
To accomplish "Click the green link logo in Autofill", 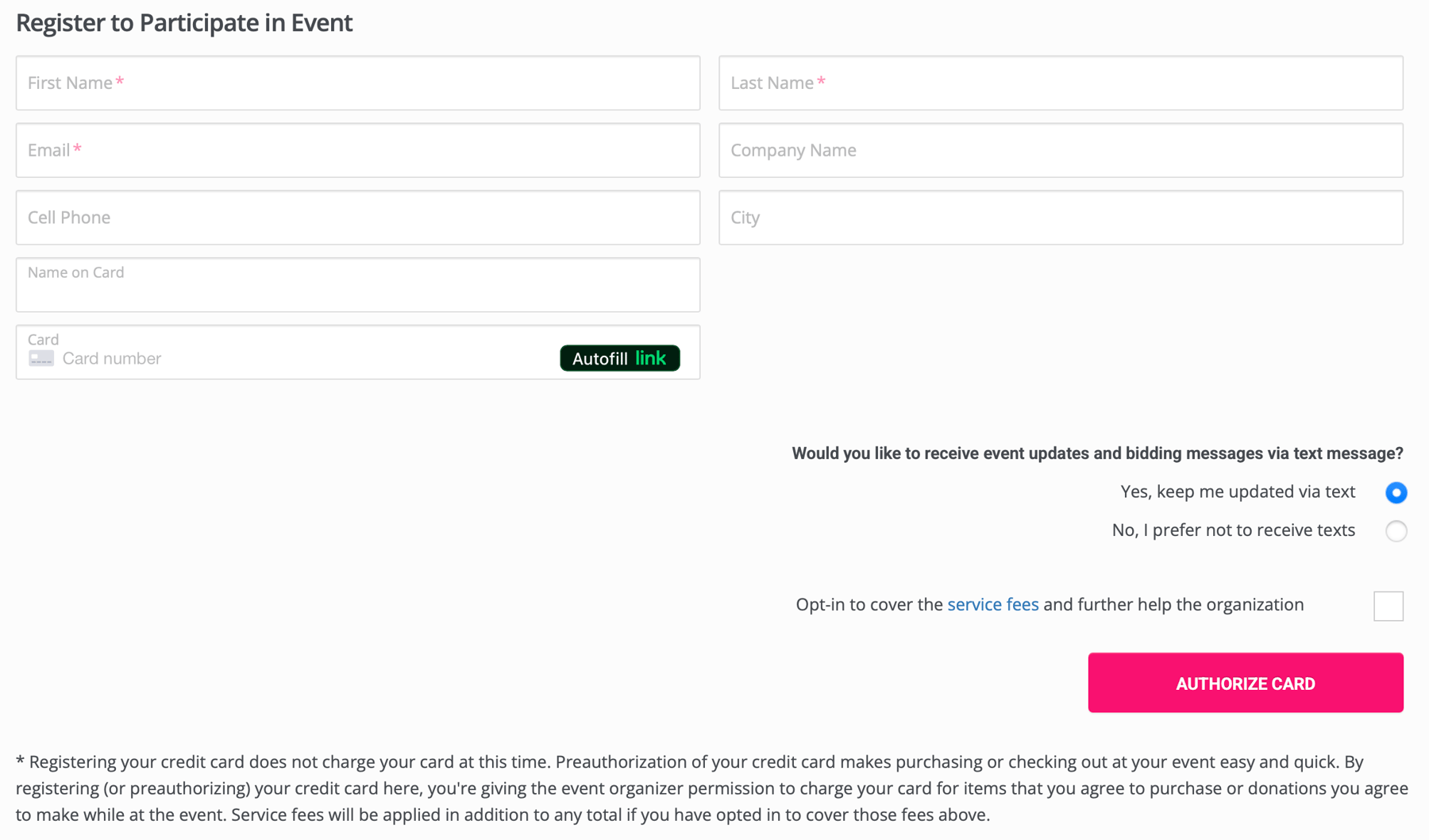I will [x=650, y=358].
